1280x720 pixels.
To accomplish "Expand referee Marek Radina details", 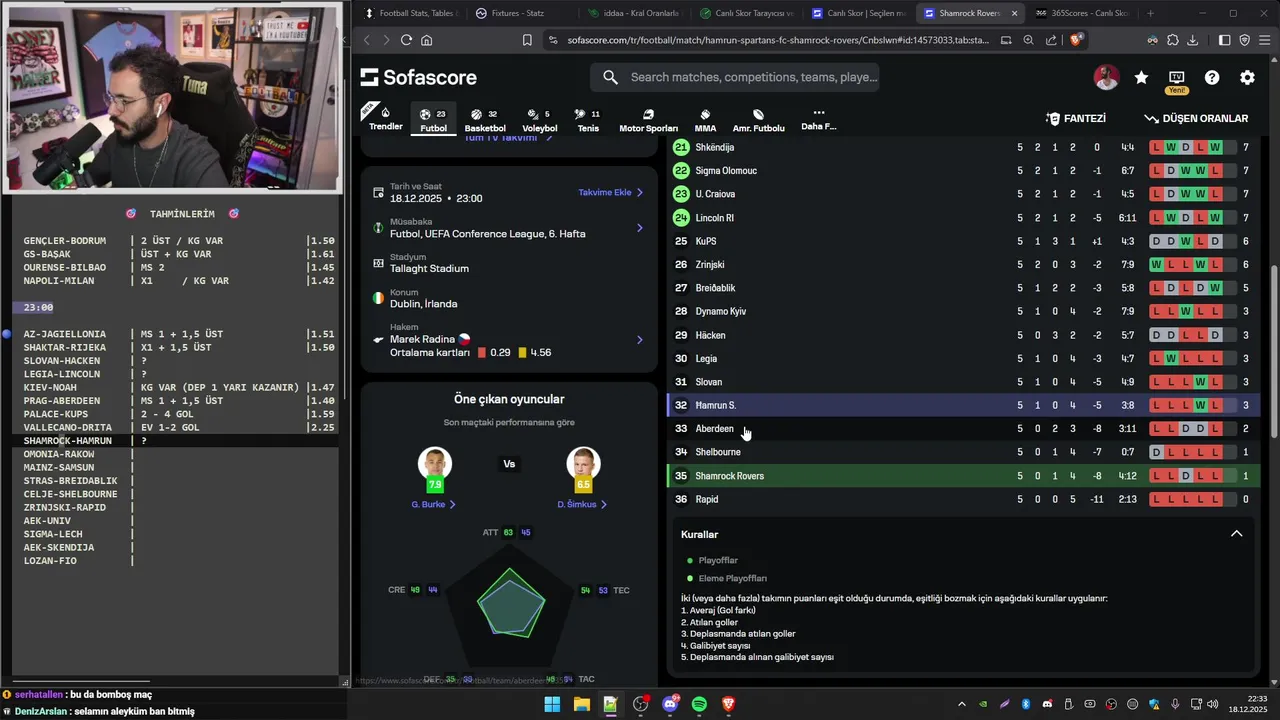I will (508, 339).
